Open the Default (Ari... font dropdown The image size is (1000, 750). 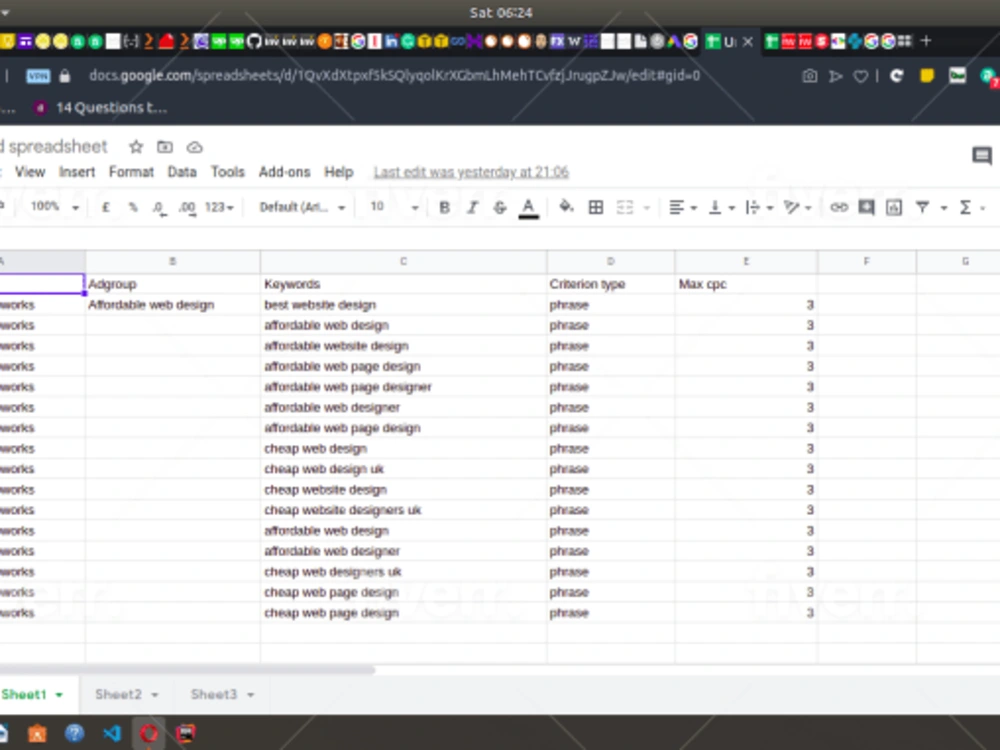302,207
